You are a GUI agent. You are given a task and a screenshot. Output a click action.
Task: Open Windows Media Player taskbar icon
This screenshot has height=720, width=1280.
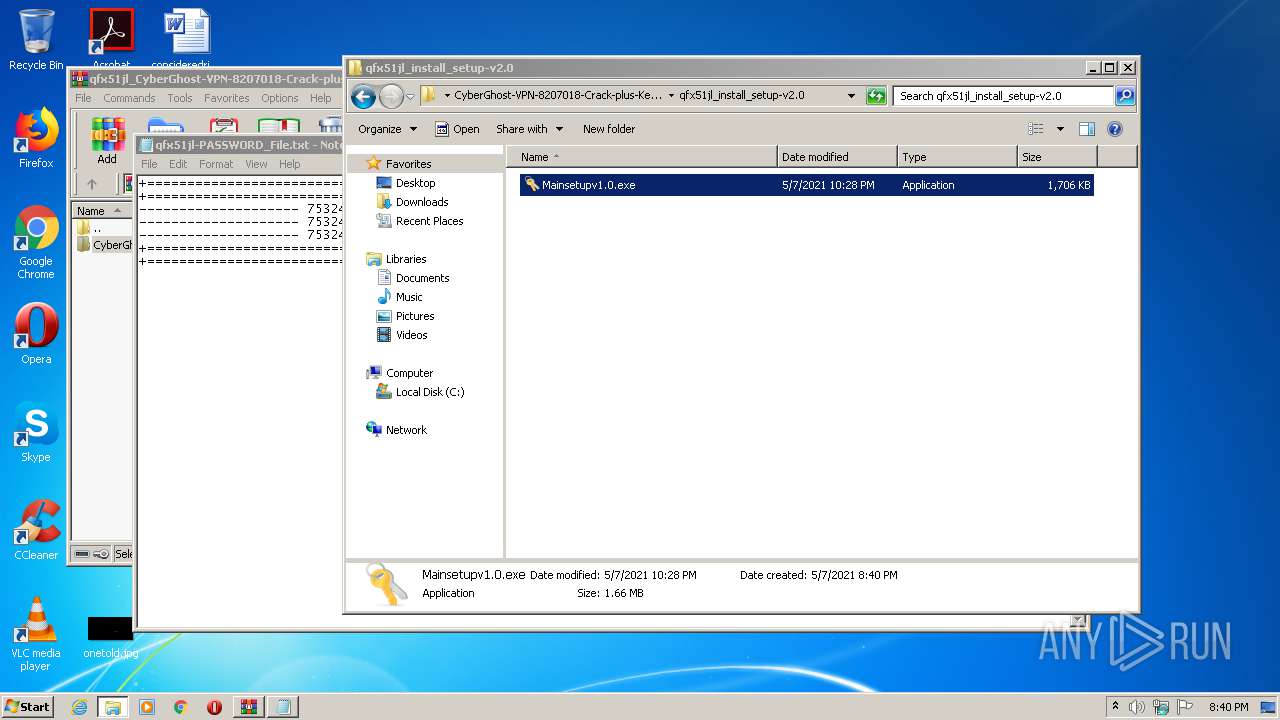coord(147,707)
